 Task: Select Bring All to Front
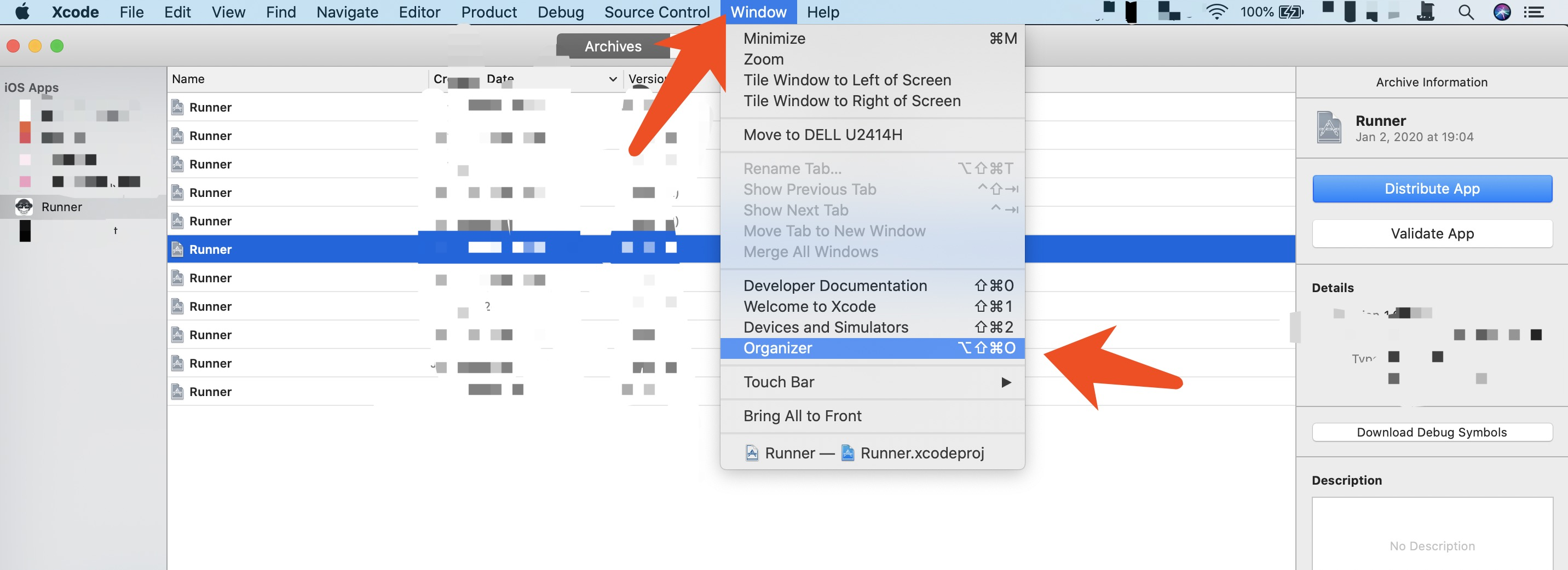[x=872, y=416]
